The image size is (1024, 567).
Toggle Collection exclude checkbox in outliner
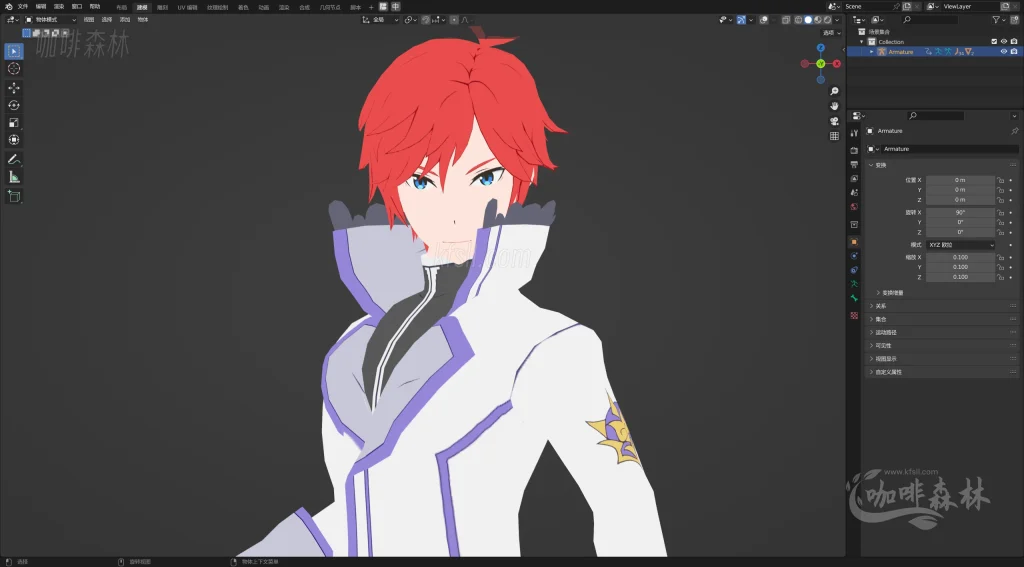tap(995, 41)
